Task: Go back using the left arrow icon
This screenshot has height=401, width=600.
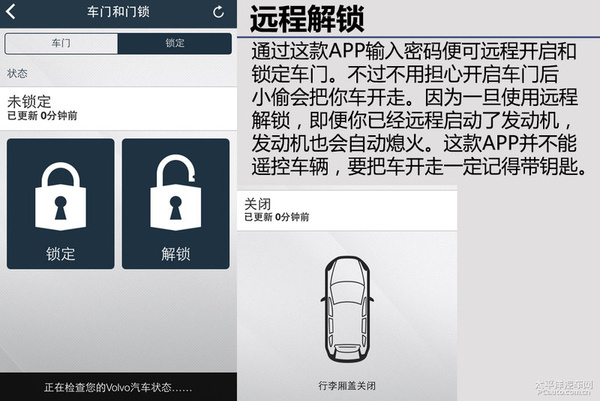Action: (11, 11)
